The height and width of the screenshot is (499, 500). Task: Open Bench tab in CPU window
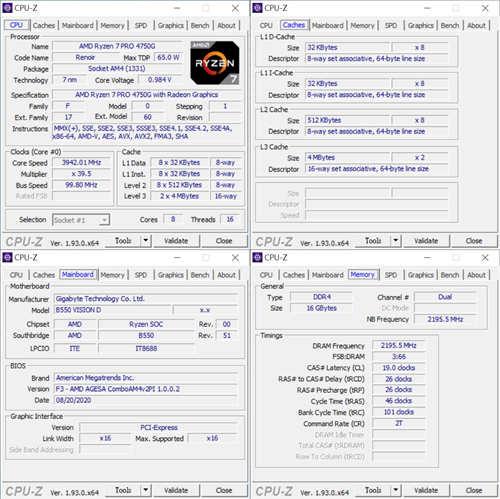point(200,26)
